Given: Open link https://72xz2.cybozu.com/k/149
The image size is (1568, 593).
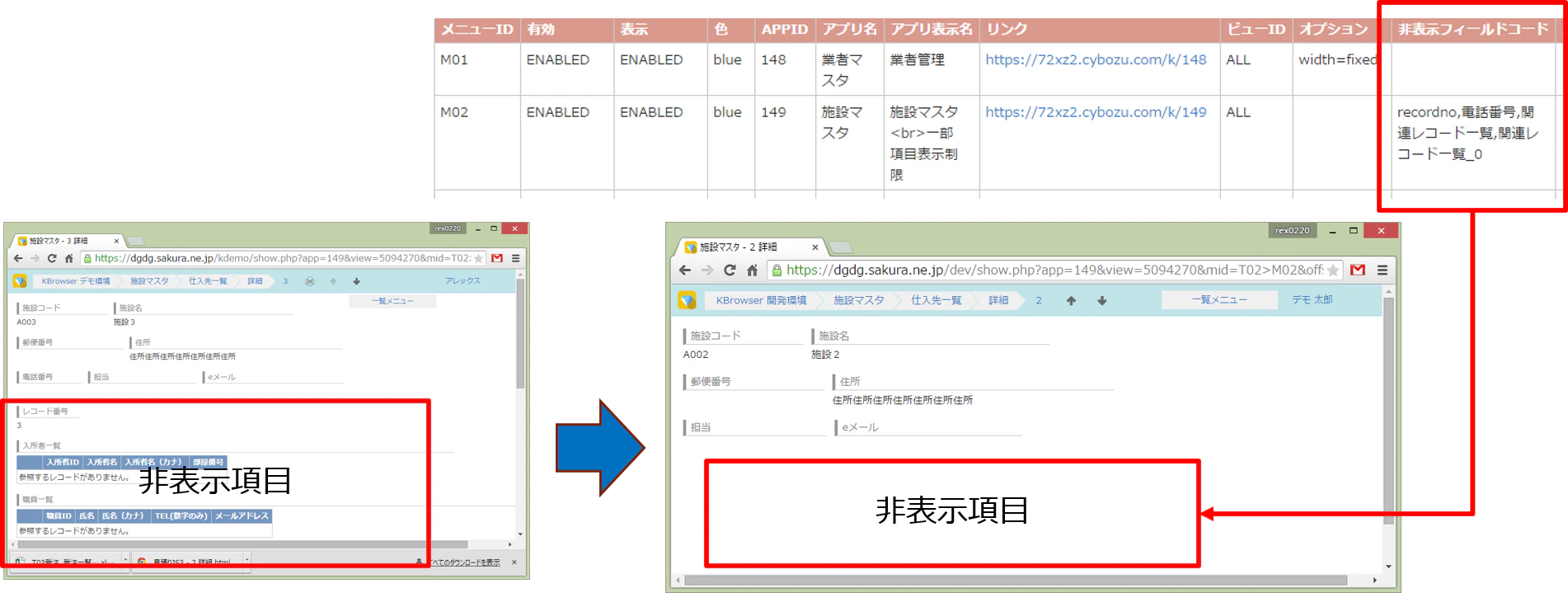Looking at the screenshot, I should click(x=1096, y=112).
